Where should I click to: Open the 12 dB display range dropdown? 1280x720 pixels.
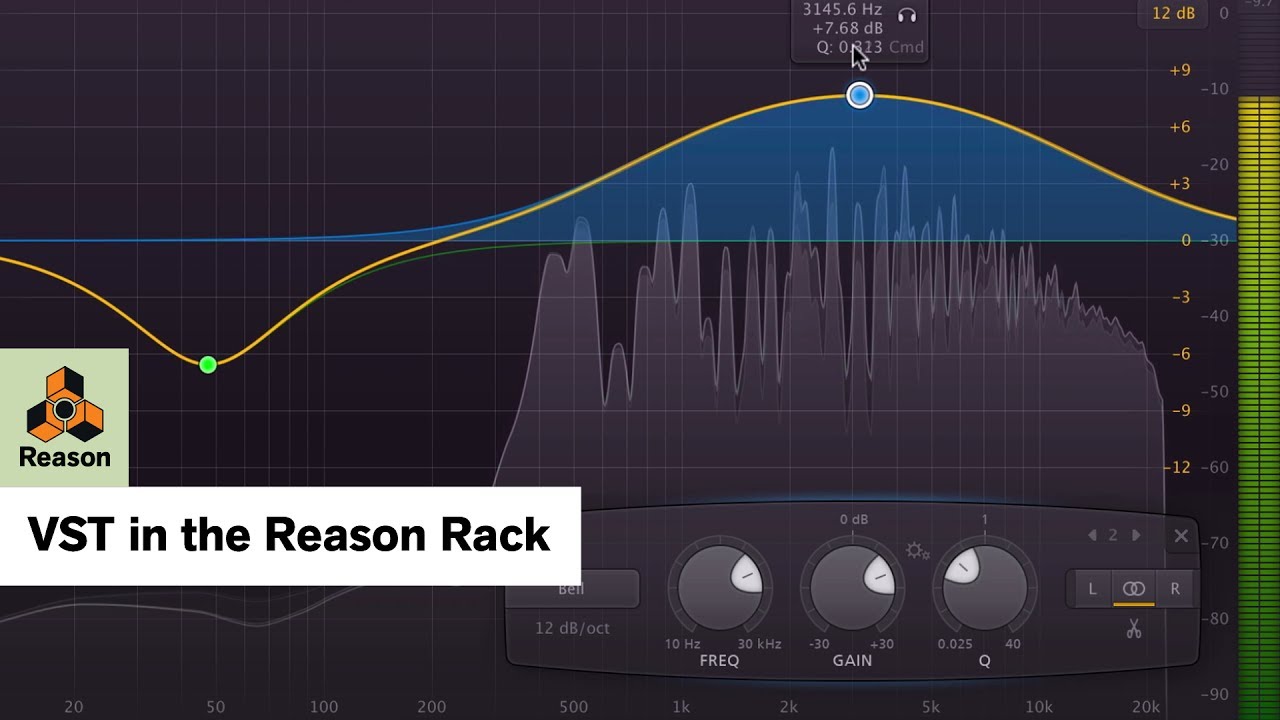[1173, 14]
